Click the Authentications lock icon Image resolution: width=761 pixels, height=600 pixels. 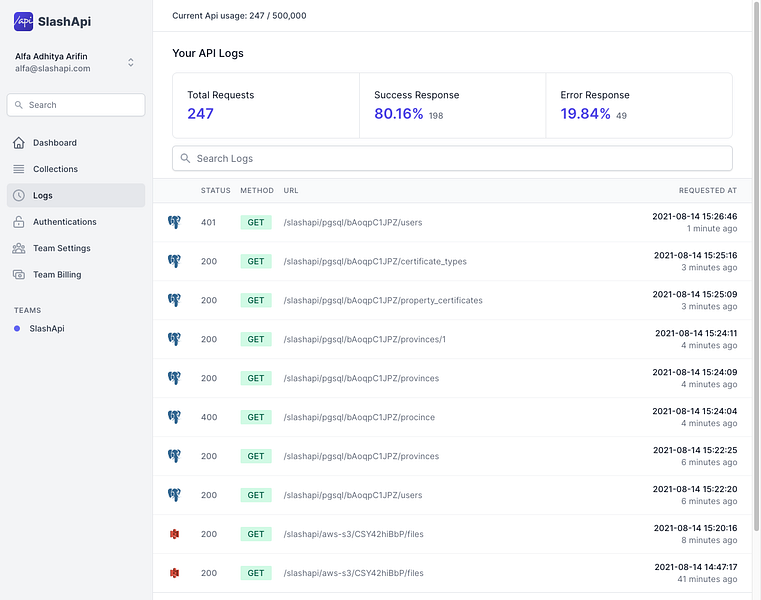(19, 222)
